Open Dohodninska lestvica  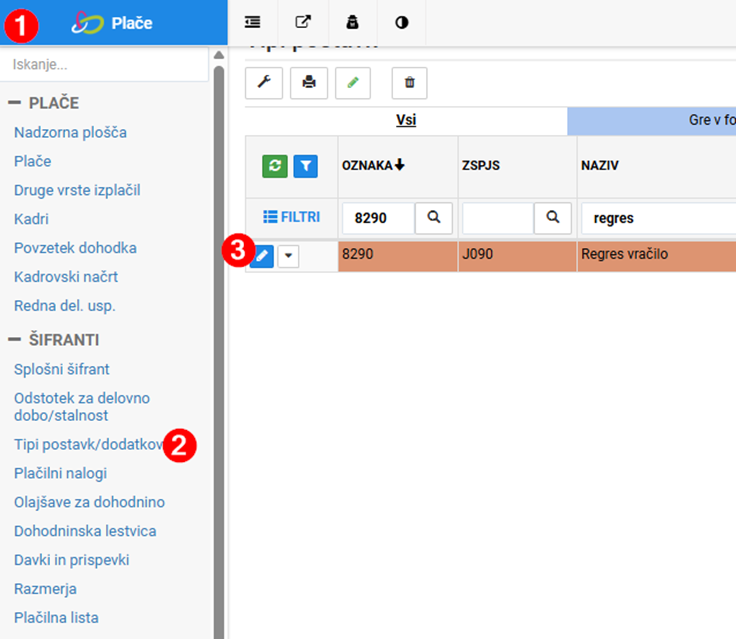pos(85,531)
